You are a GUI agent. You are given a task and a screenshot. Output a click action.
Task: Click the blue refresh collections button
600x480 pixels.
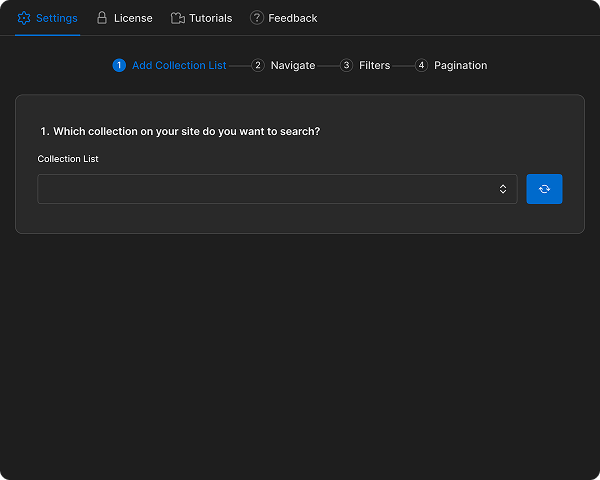coord(544,189)
